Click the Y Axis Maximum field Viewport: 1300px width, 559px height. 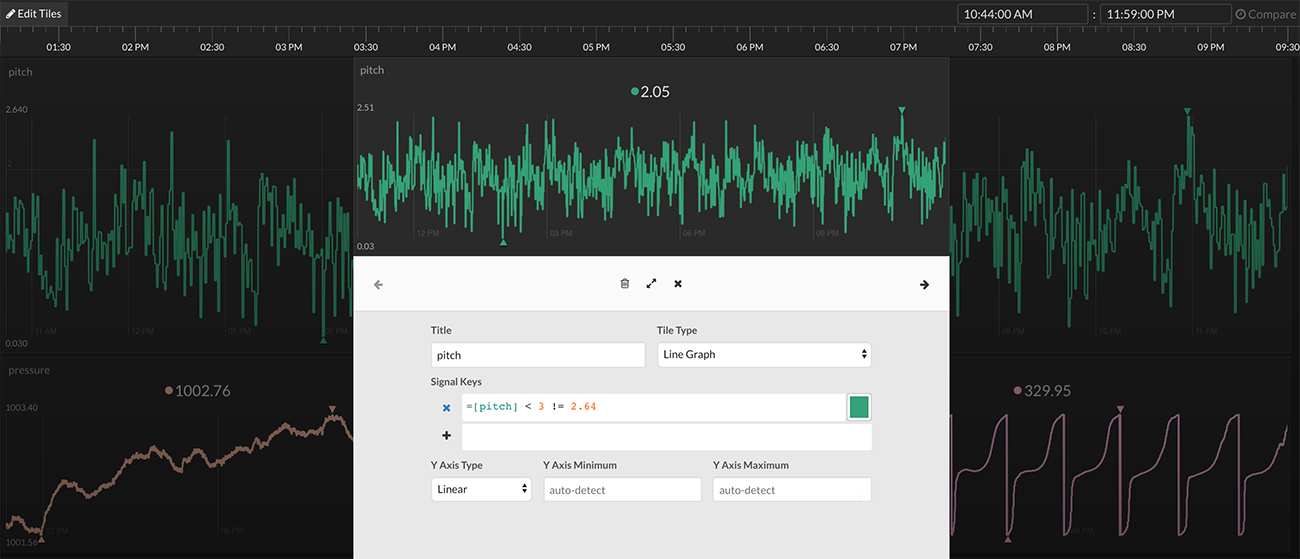pos(791,490)
